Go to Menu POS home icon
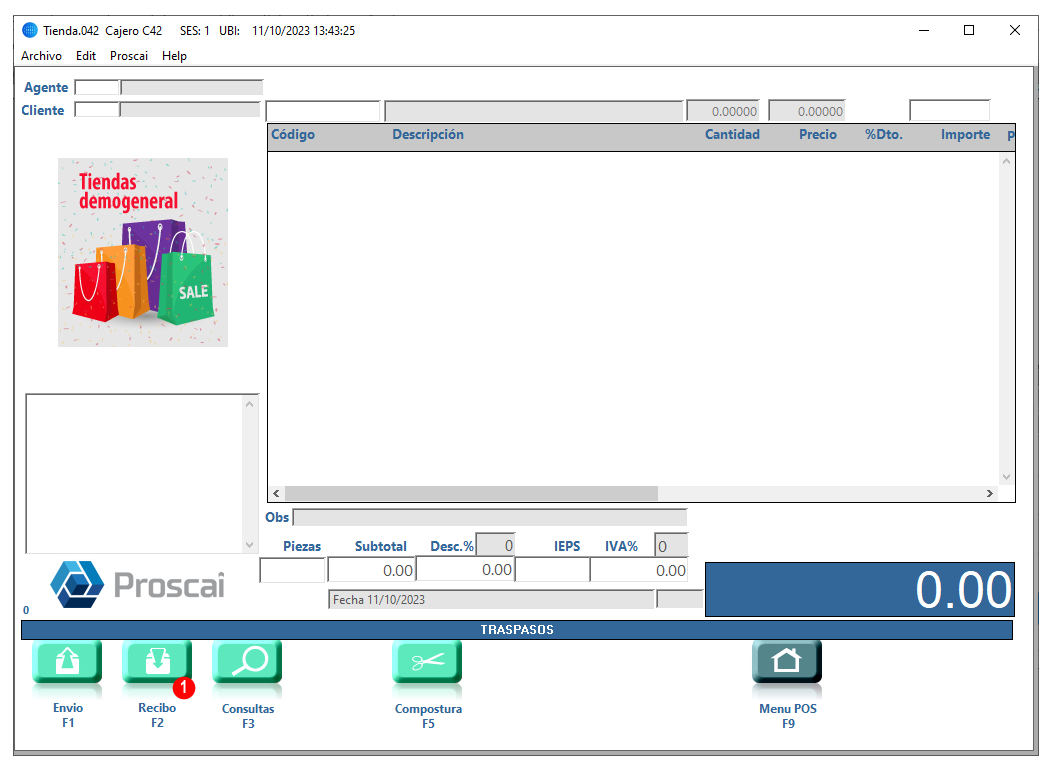The height and width of the screenshot is (768, 1050). (787, 662)
